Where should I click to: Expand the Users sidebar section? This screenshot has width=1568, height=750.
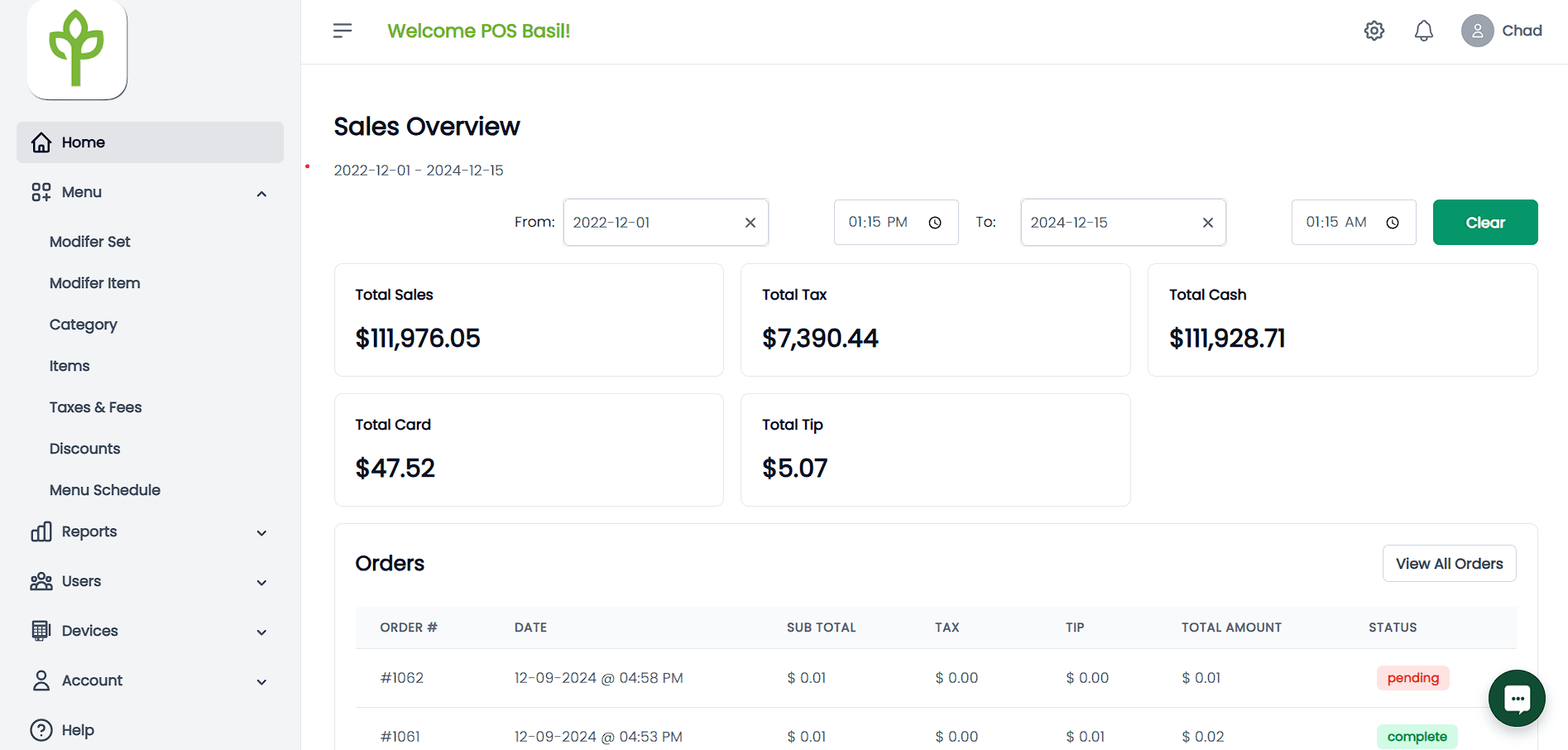click(x=261, y=582)
